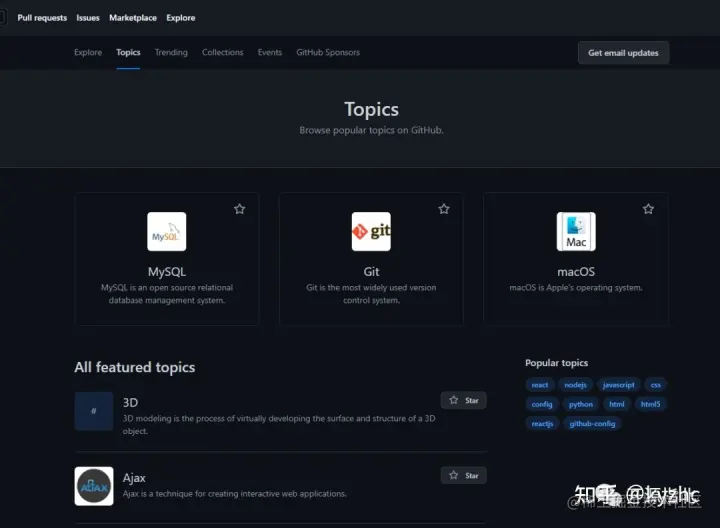720x528 pixels.
Task: Select the react popular topic tag
Action: pyautogui.click(x=540, y=385)
